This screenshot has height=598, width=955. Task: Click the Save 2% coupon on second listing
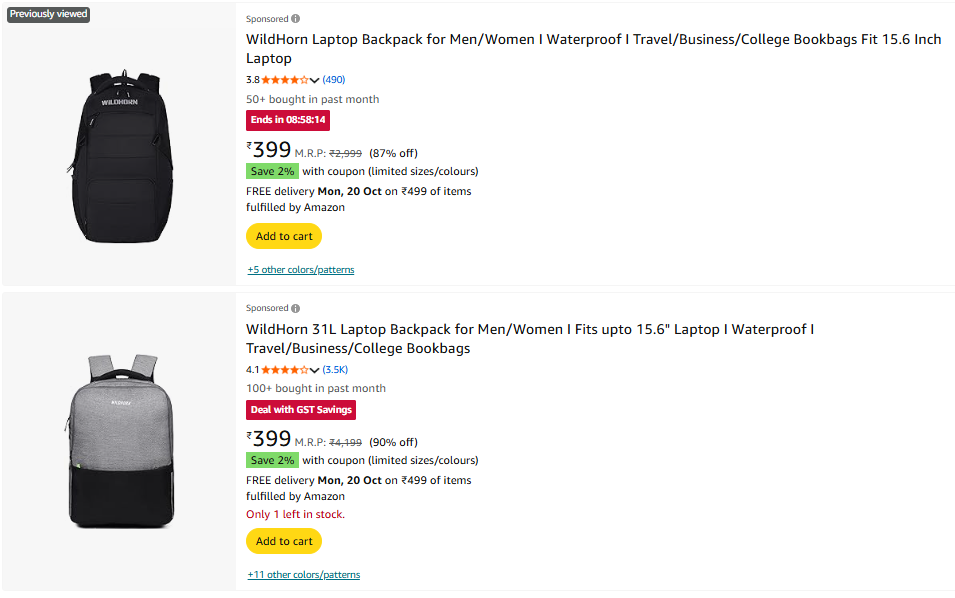272,460
